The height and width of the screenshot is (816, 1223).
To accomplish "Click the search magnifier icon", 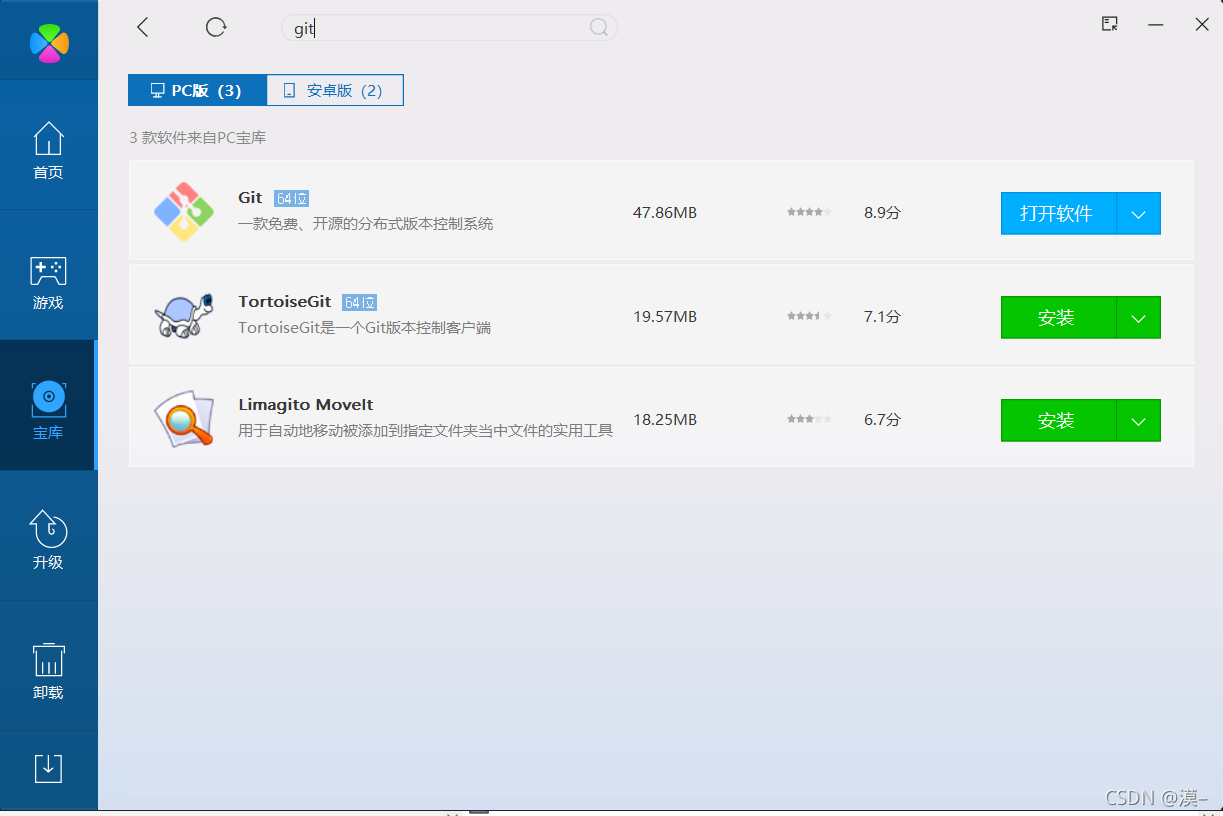I will click(598, 28).
